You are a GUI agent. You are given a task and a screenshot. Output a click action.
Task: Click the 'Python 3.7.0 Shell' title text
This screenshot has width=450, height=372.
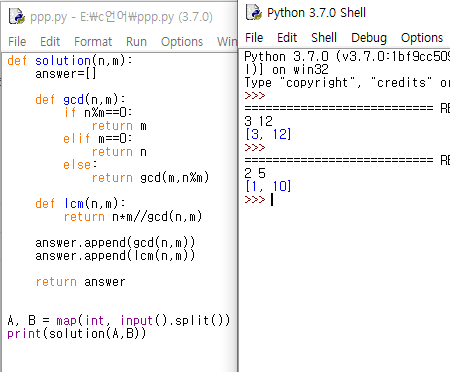316,13
